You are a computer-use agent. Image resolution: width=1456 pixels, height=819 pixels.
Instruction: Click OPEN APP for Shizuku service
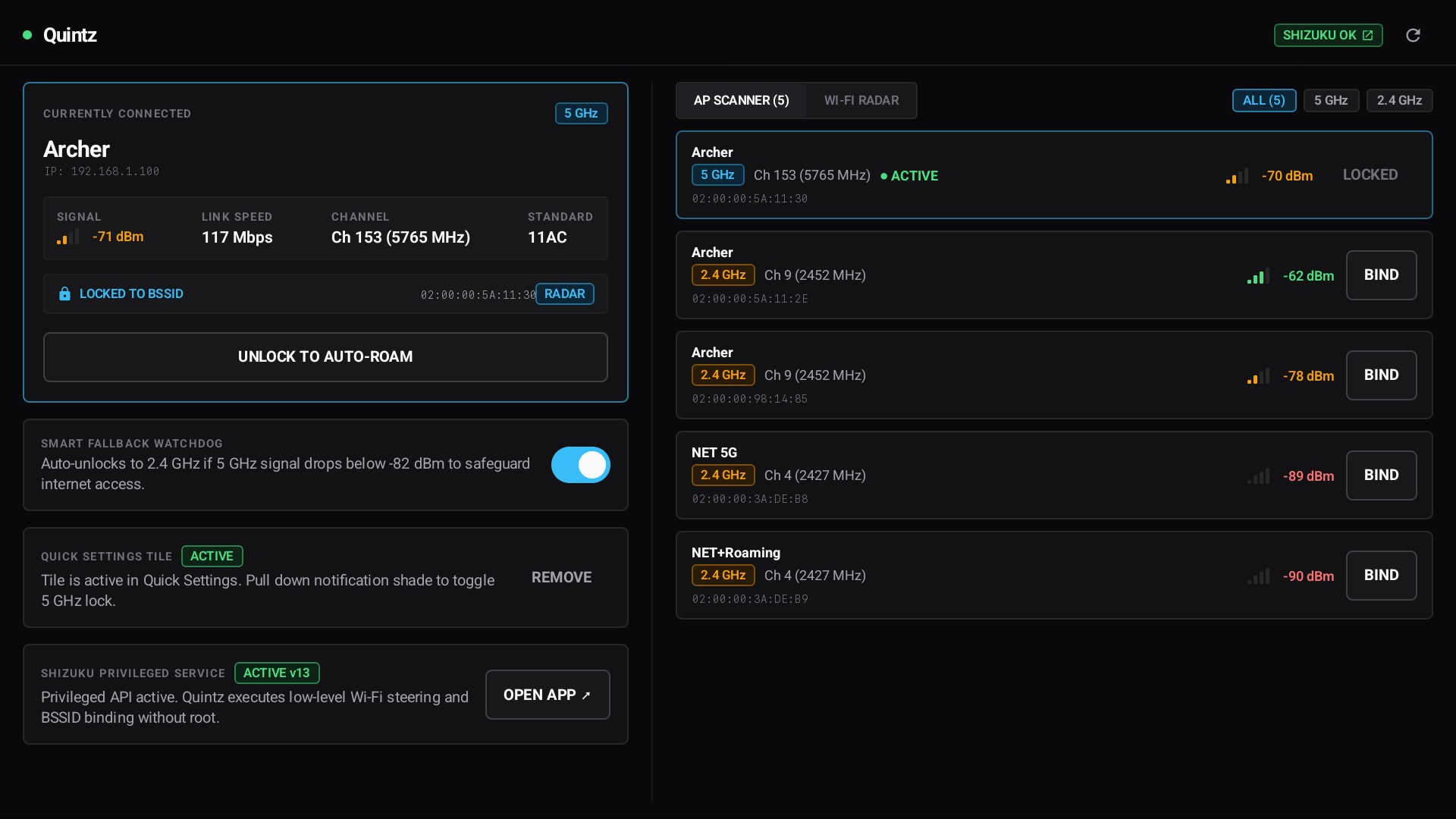[x=548, y=695]
